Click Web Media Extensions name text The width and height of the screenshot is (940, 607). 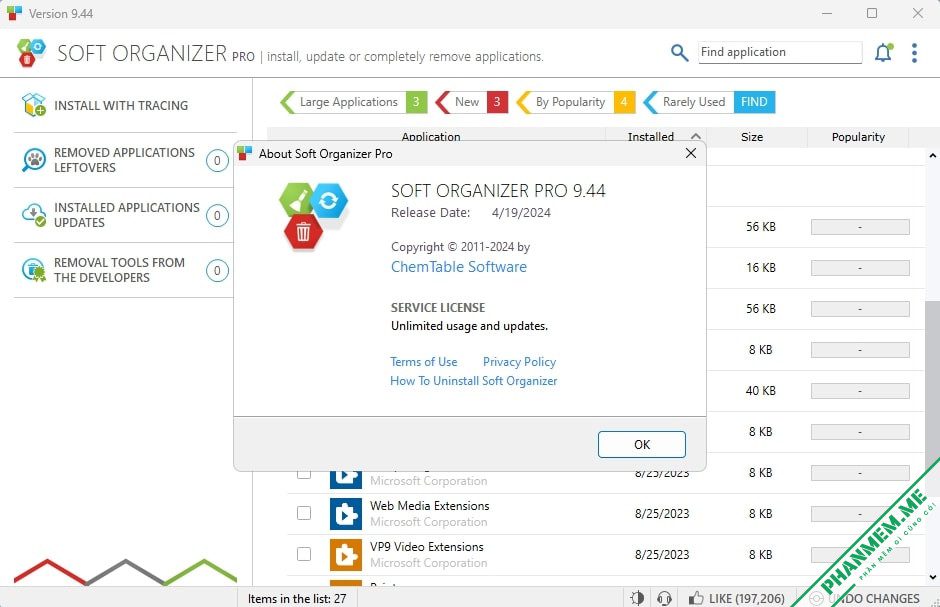pos(429,506)
